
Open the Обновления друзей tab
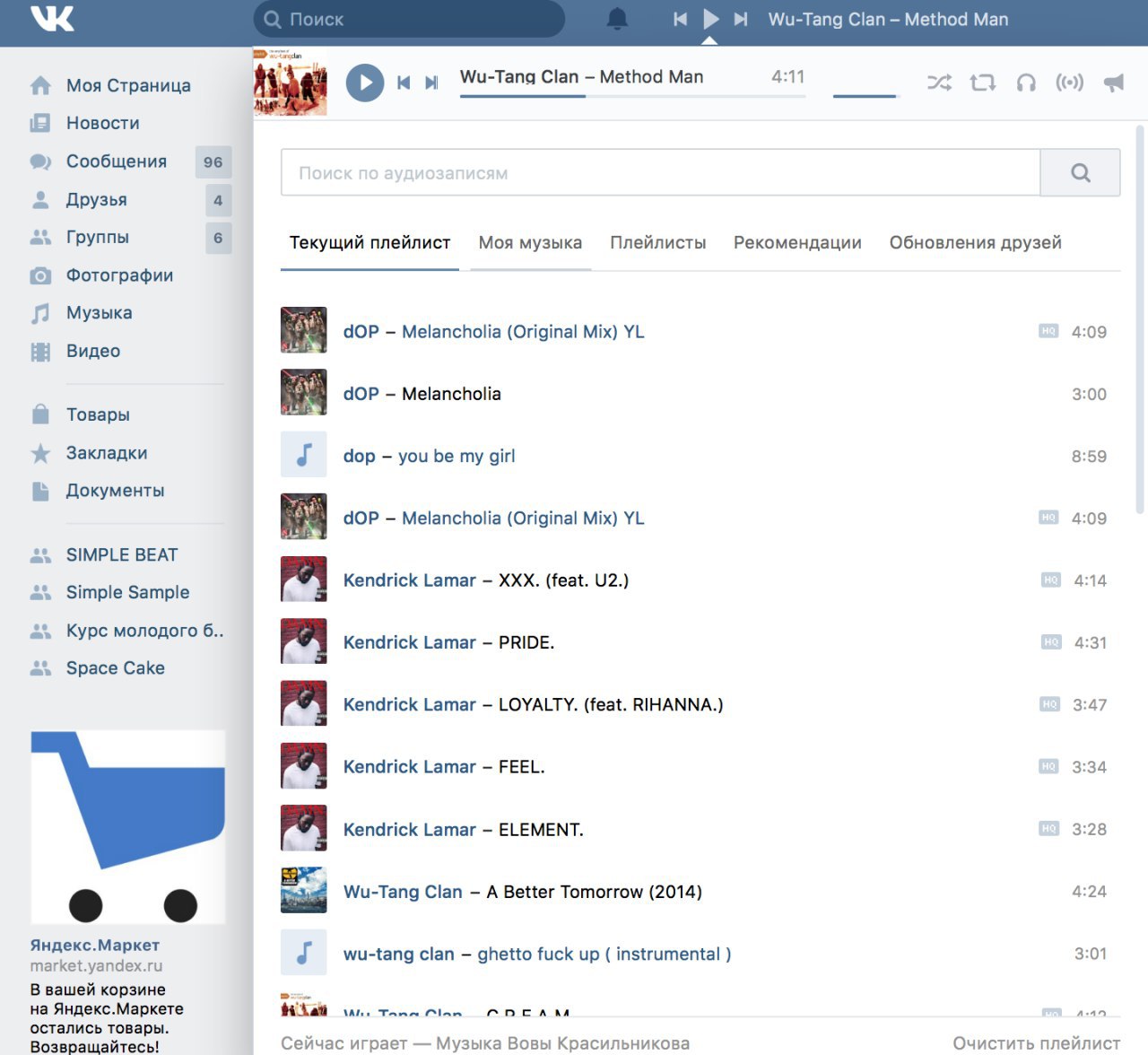pyautogui.click(x=975, y=242)
